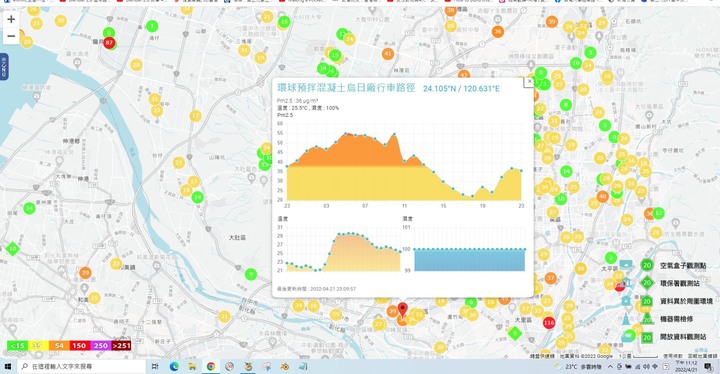Open the orange 36 station marker
Image resolution: width=720 pixels, height=374 pixels.
click(x=497, y=31)
